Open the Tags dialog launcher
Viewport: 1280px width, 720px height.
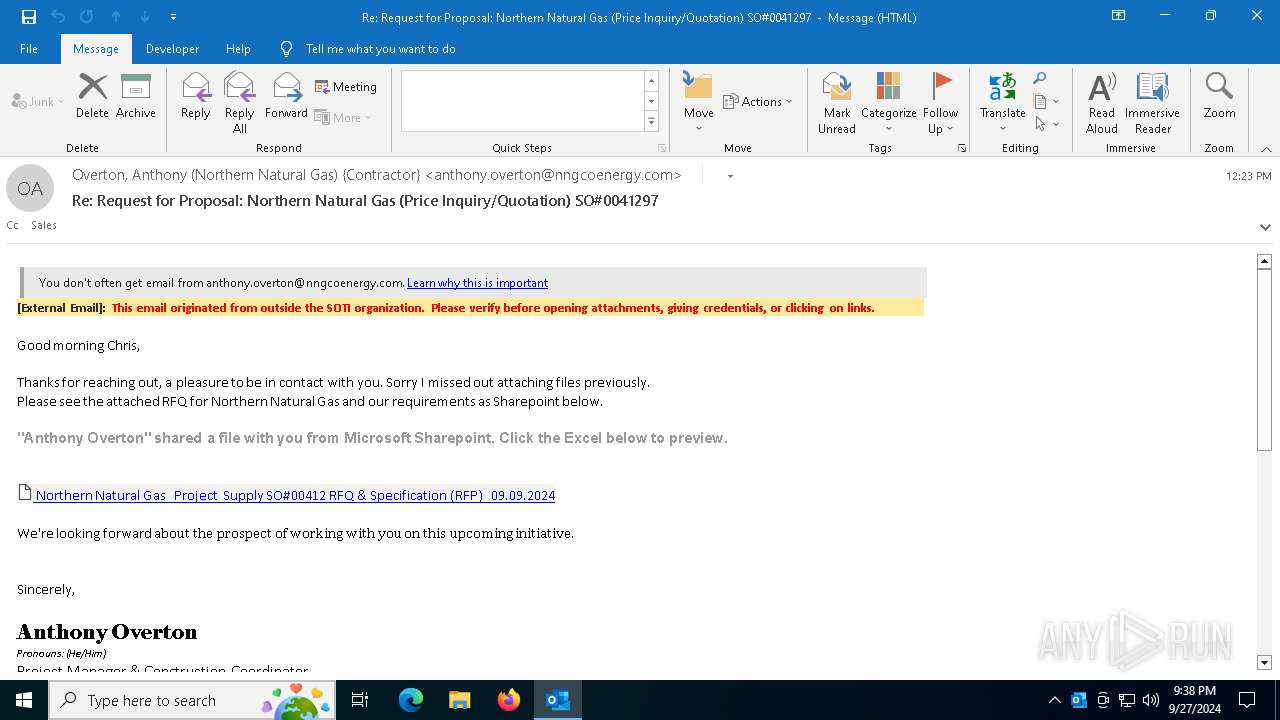tap(962, 148)
